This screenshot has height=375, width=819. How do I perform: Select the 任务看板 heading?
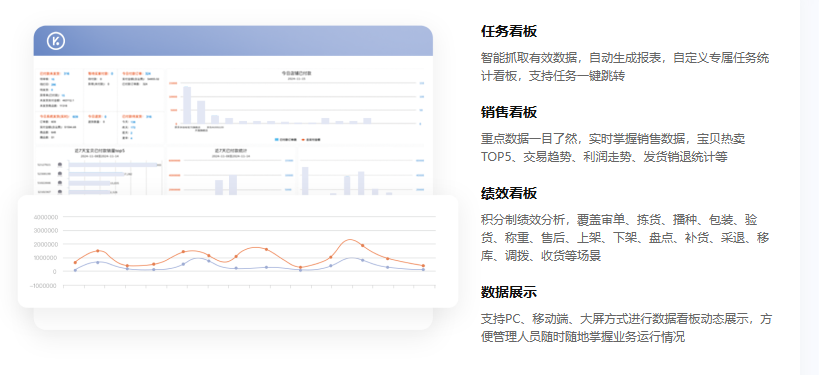(509, 31)
